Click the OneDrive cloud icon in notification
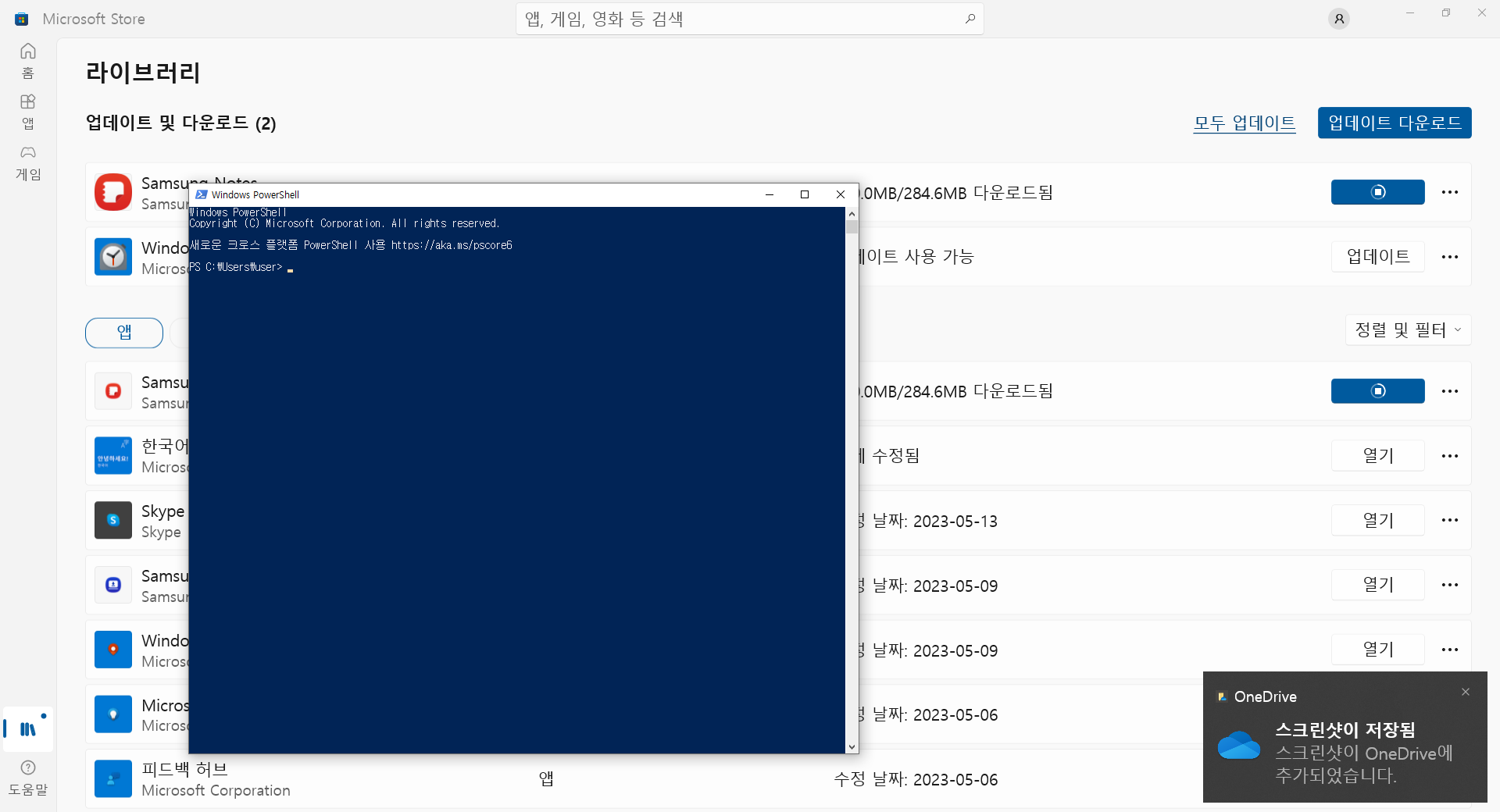1500x812 pixels. pos(1238,746)
